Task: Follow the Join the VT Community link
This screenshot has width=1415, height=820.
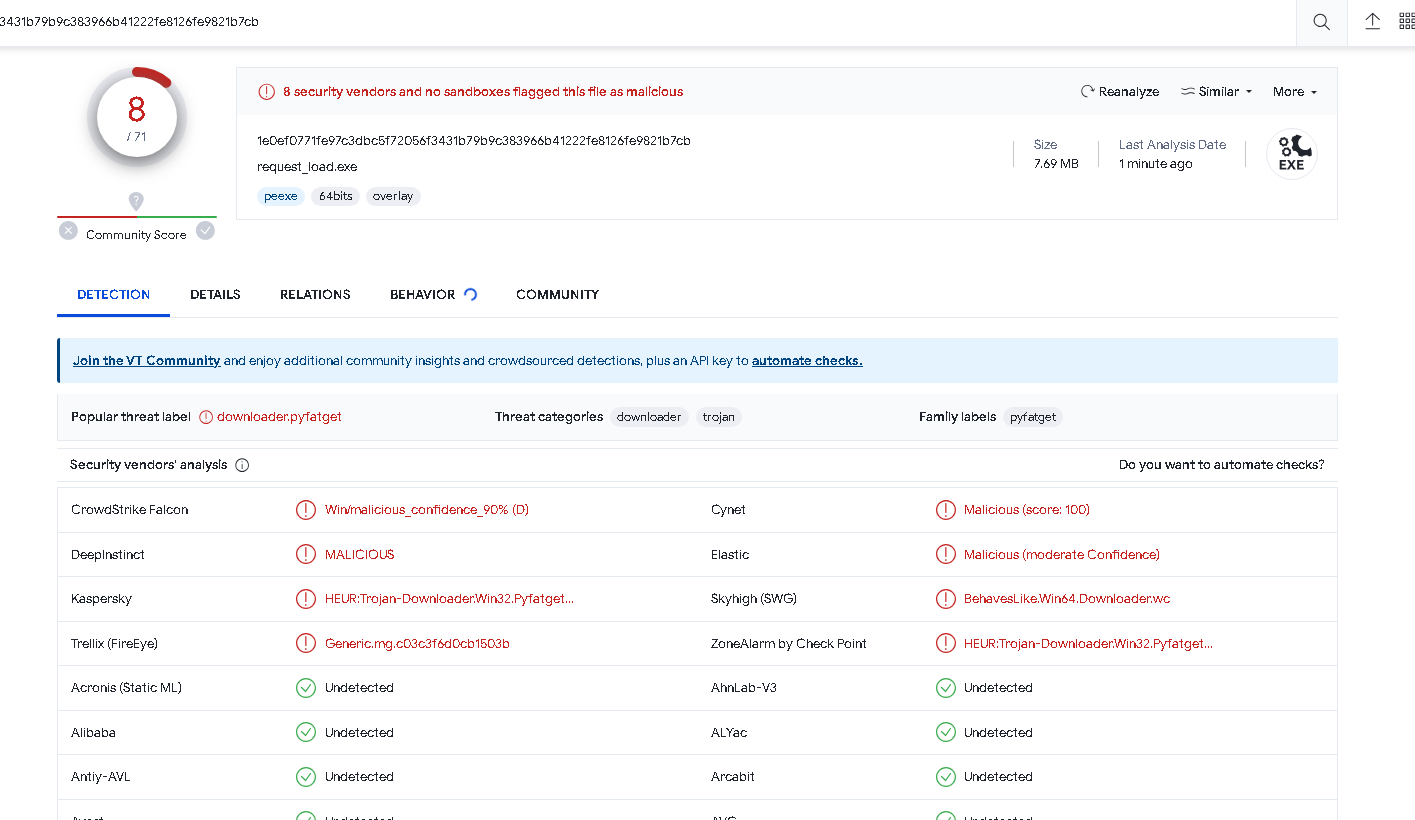Action: click(147, 361)
